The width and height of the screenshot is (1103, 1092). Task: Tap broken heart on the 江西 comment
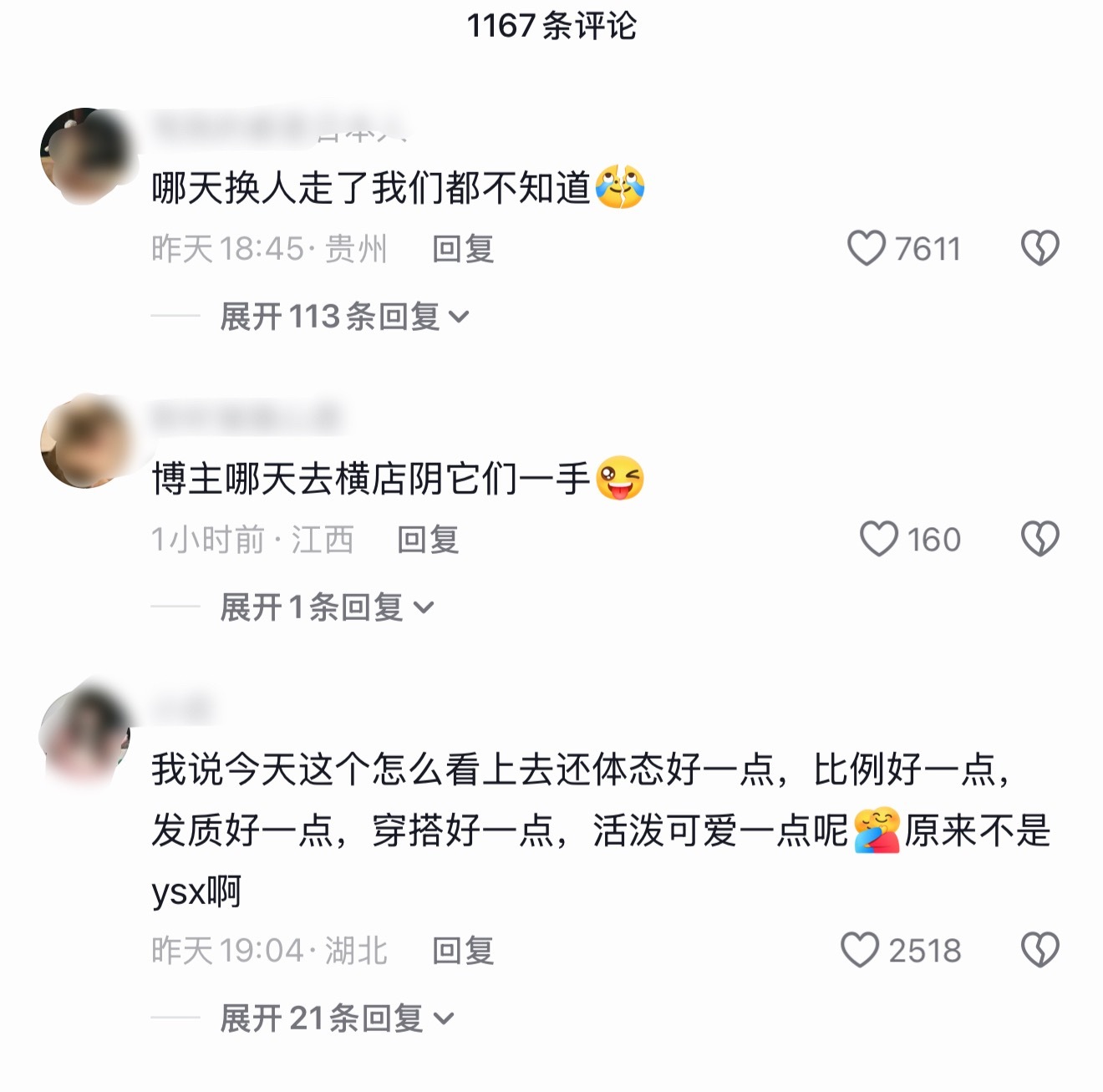point(1040,539)
